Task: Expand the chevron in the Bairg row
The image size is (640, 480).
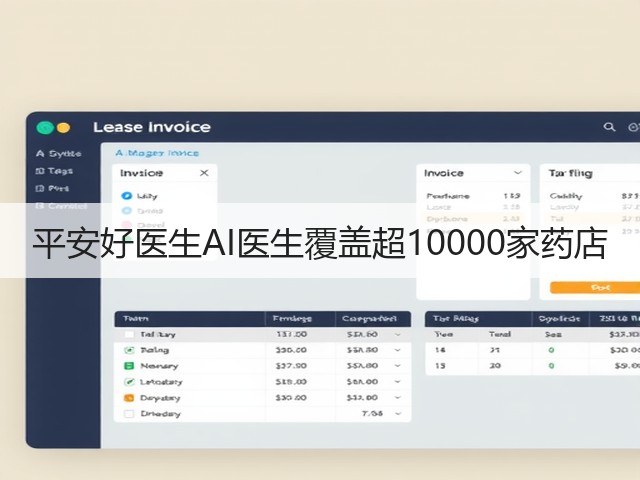Action: tap(398, 350)
